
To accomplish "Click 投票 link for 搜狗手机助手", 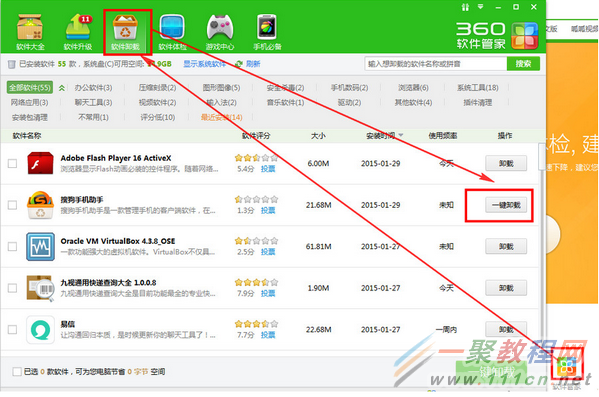I will pos(268,210).
